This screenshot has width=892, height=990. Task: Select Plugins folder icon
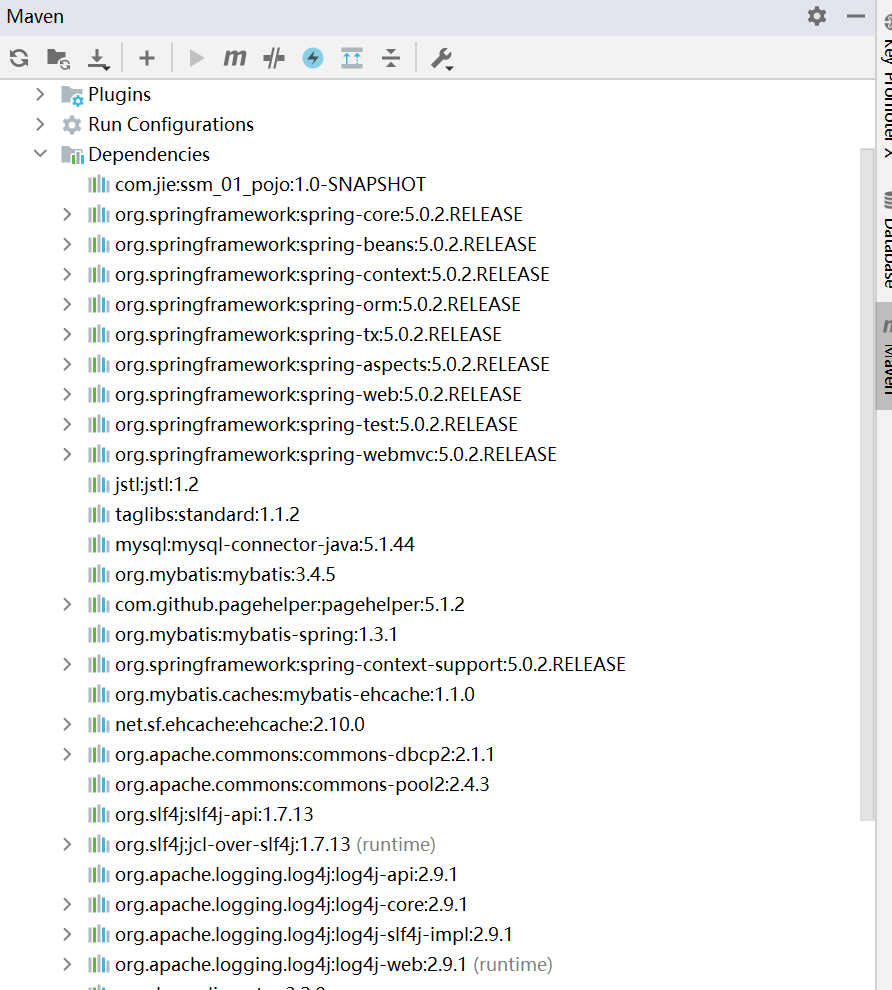pyautogui.click(x=72, y=95)
